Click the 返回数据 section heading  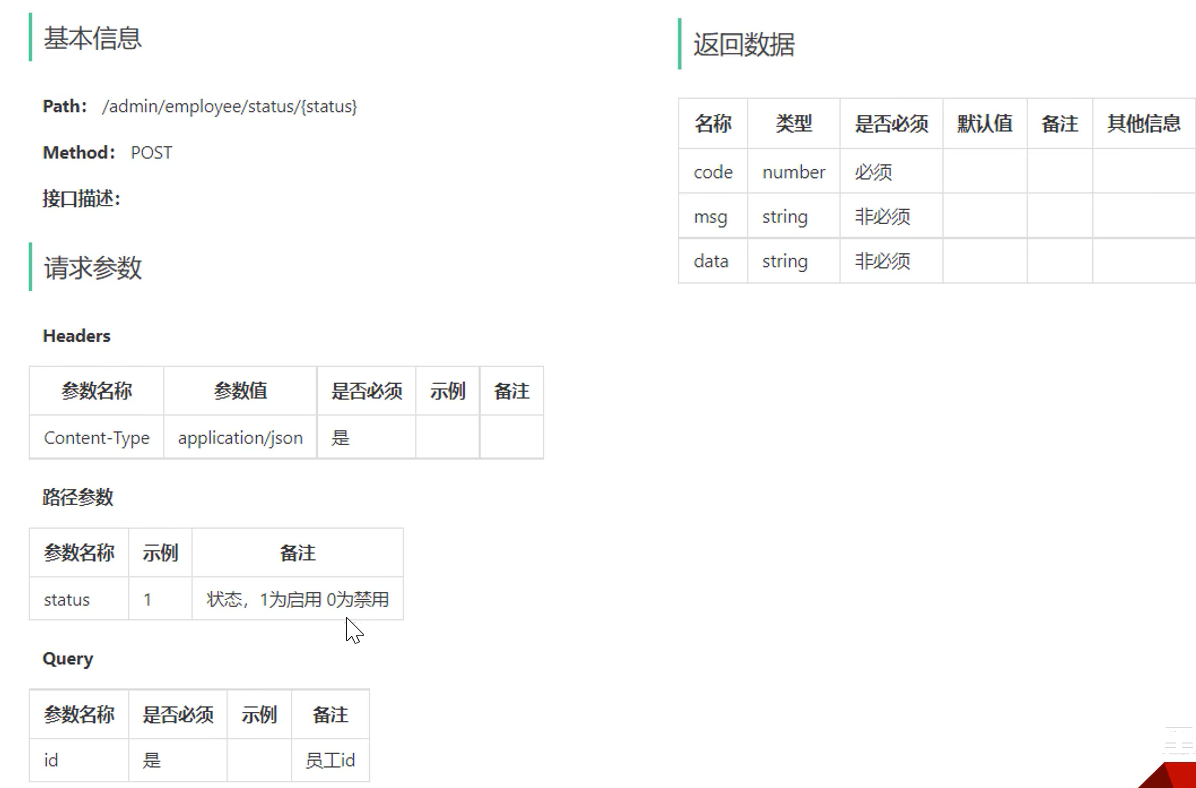(x=743, y=45)
